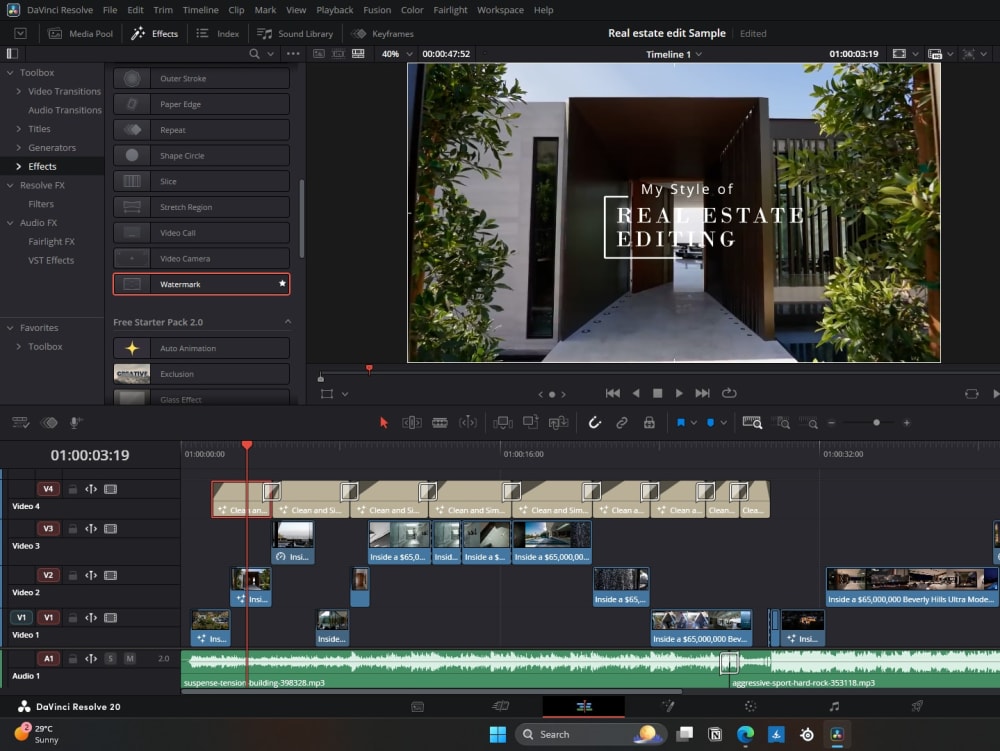Toggle timeline Snapping magnet icon
Viewport: 1000px width, 751px height.
point(594,423)
